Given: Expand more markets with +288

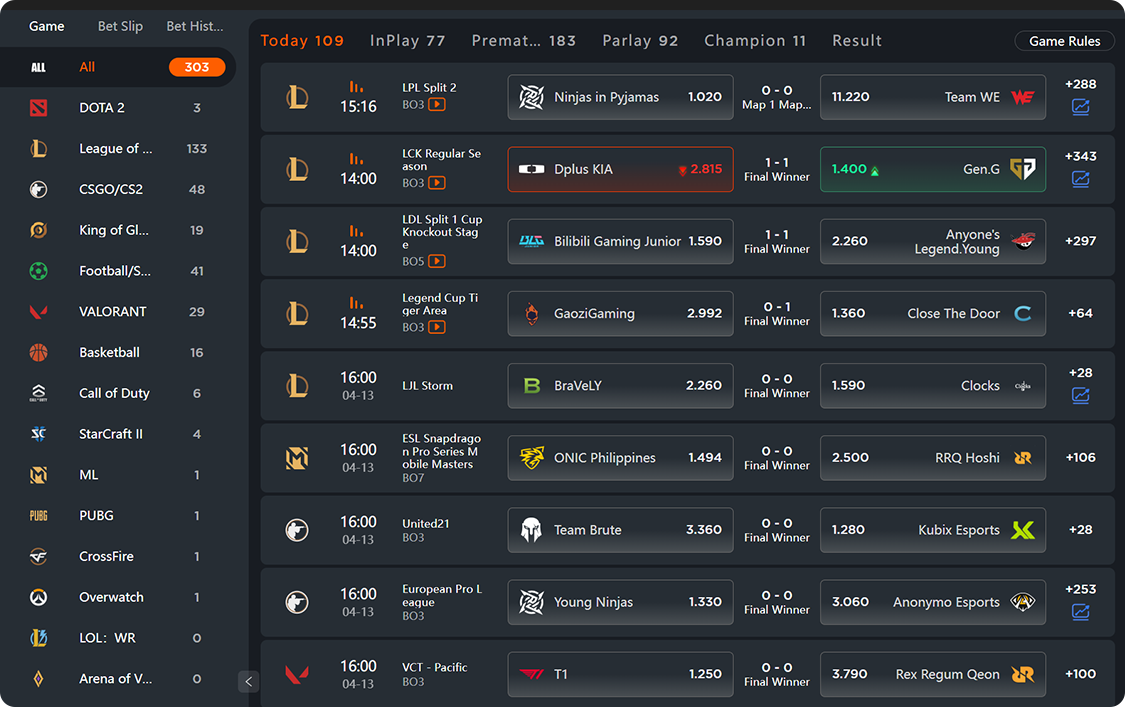Looking at the screenshot, I should coord(1080,85).
